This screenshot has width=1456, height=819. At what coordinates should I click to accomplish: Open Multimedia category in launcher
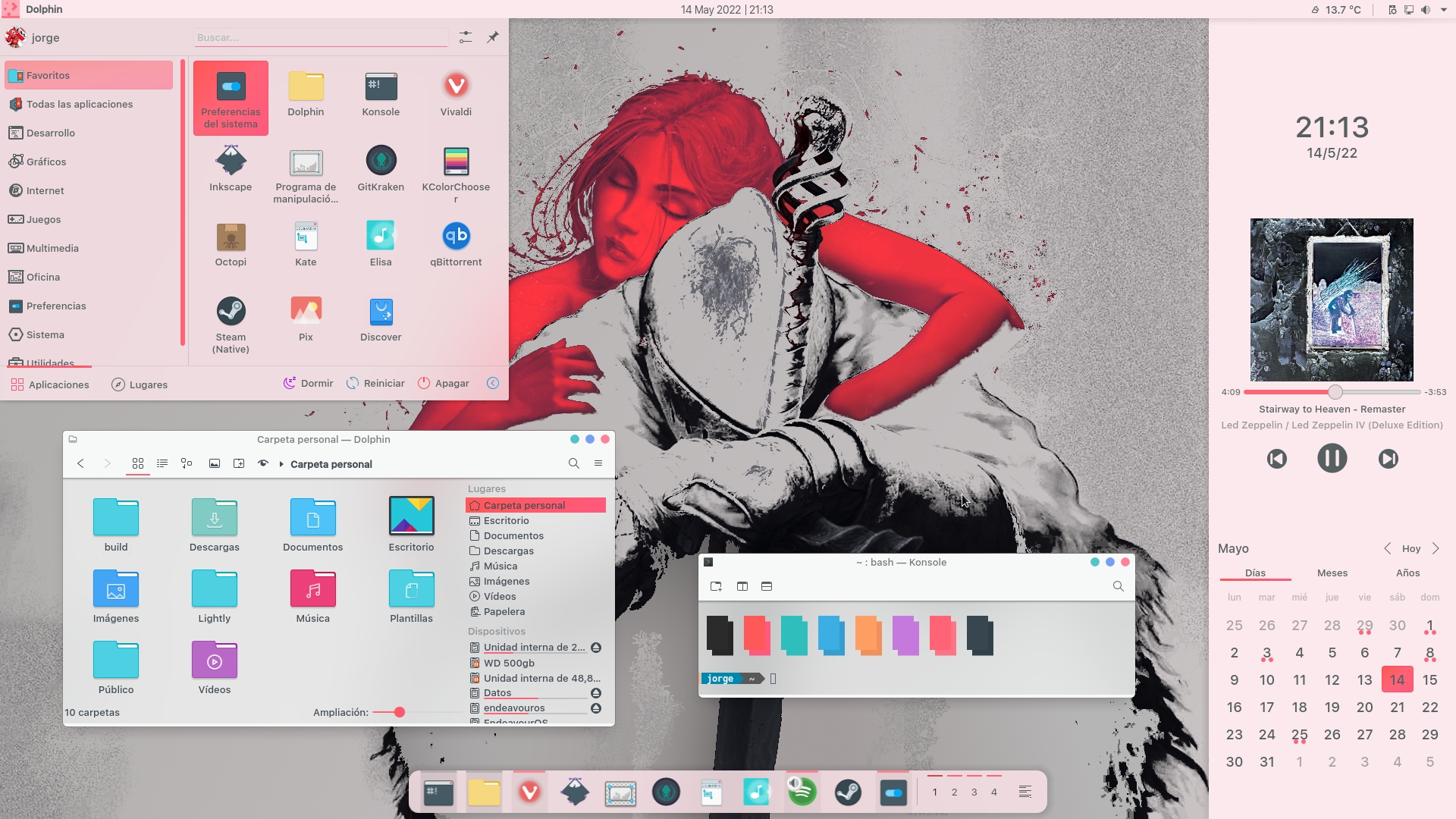pos(89,248)
